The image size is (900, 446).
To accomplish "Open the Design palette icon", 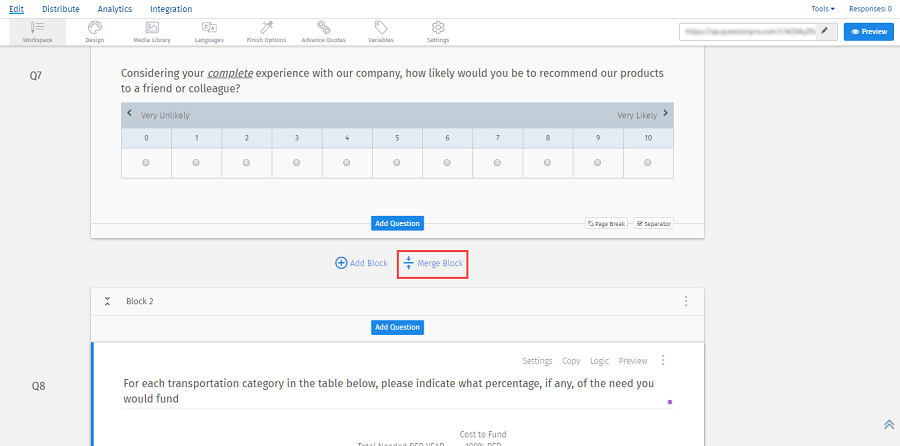I will pos(95,28).
